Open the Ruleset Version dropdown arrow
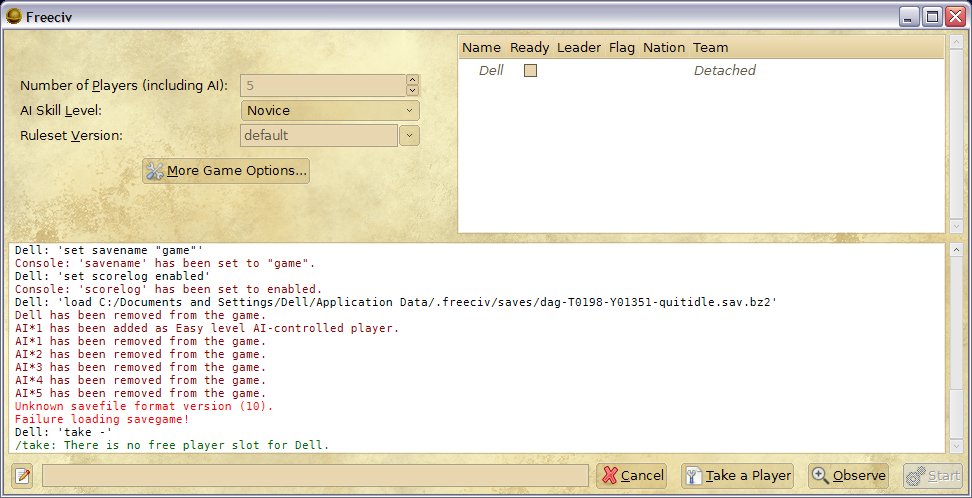The image size is (972, 498). coord(409,135)
